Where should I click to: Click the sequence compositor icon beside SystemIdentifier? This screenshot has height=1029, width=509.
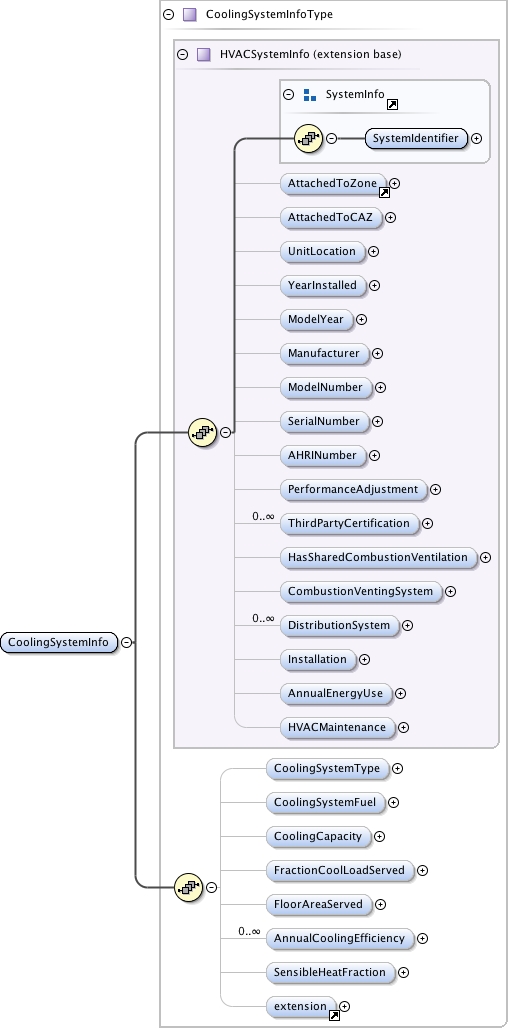(x=308, y=138)
